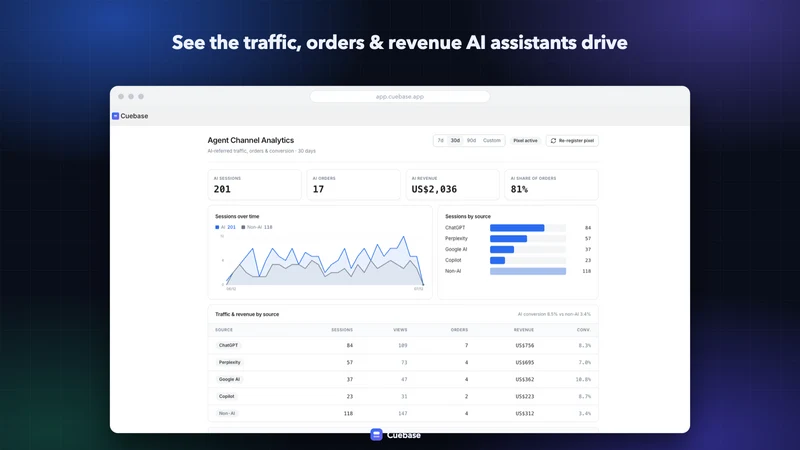Screen dimensions: 800x450
Task: Click the AI Share of Orders 81% card
Action: click(x=551, y=185)
